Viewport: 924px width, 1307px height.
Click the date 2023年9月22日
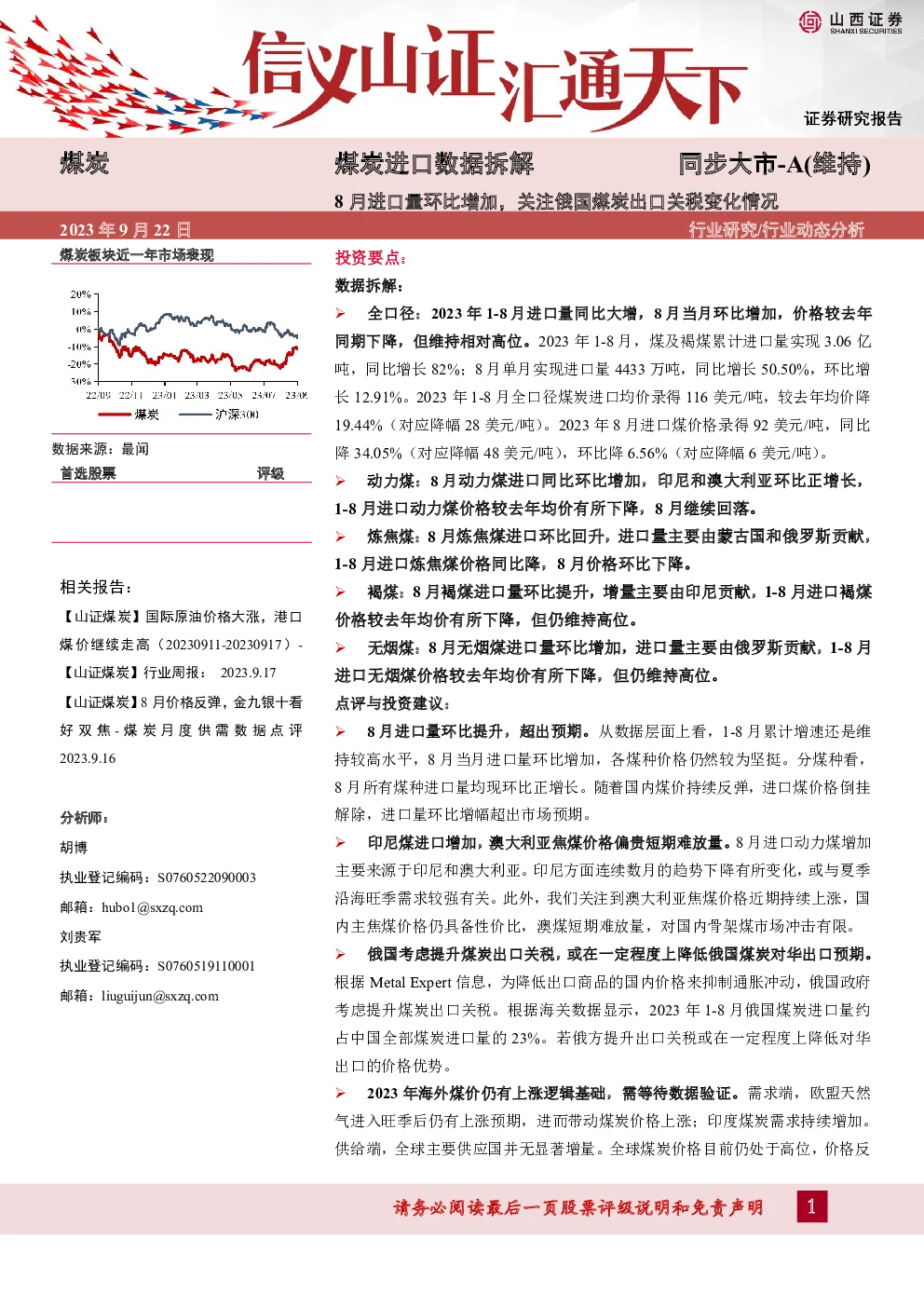(125, 230)
